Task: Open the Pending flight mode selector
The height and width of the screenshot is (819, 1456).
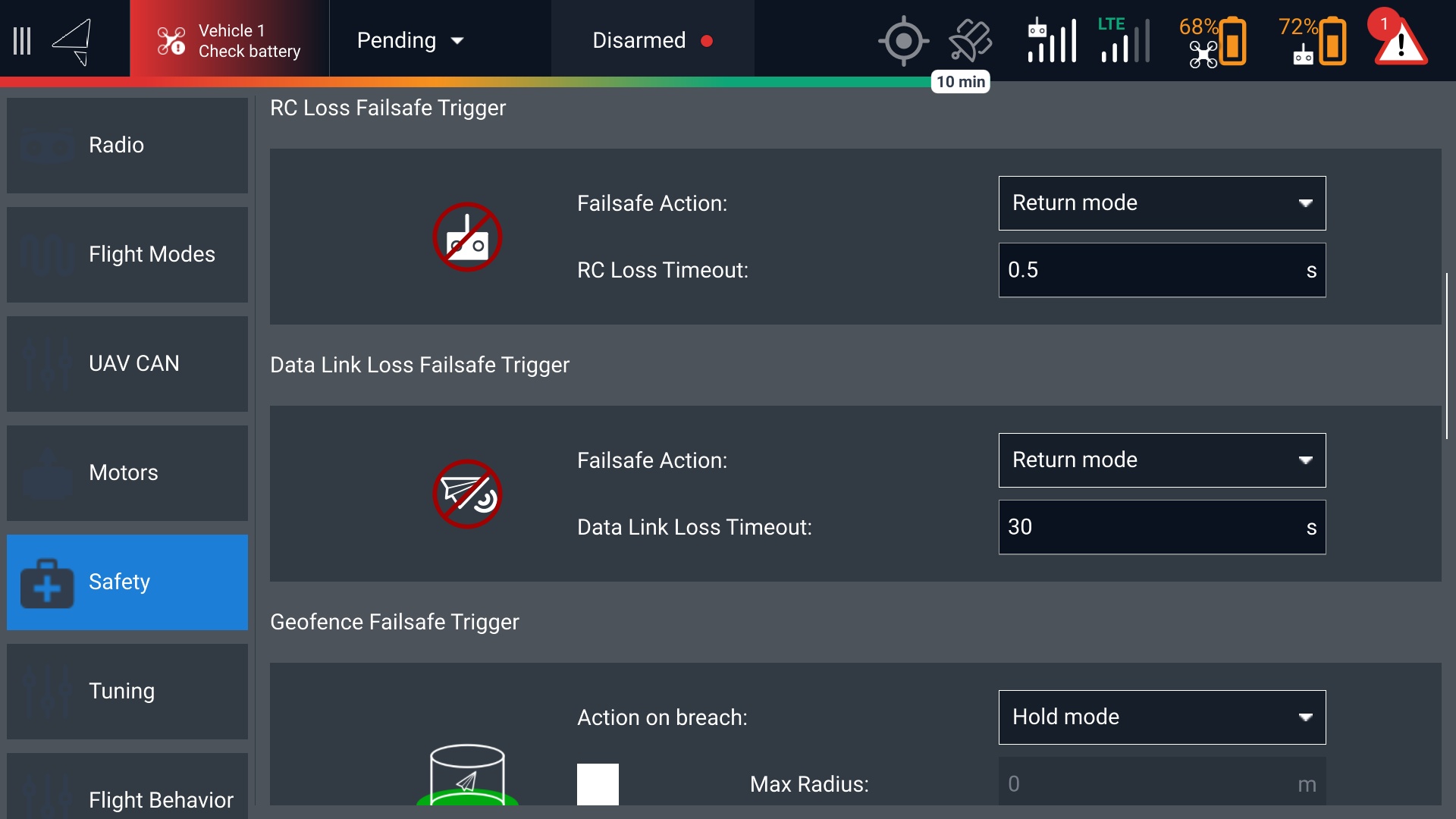Action: [410, 41]
